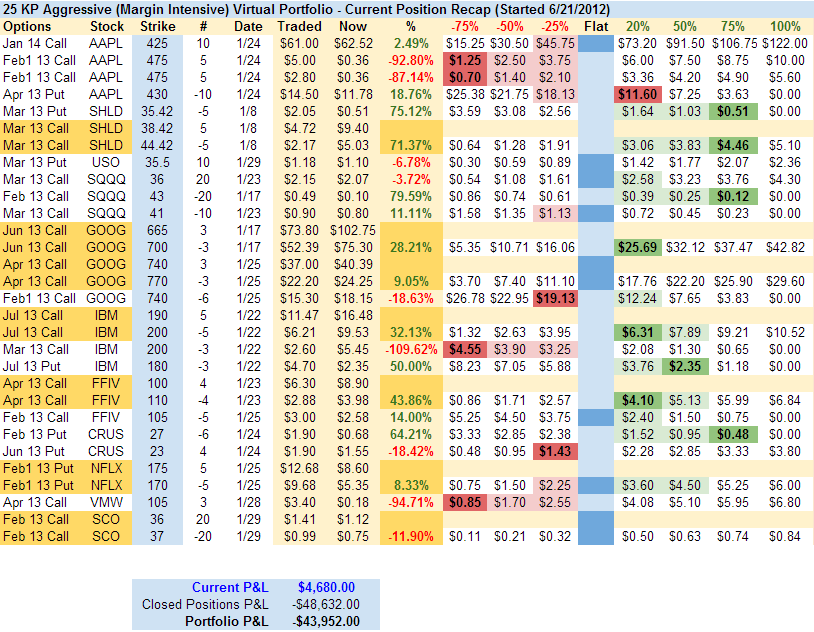Select the Flat column header
Image resolution: width=814 pixels, height=632 pixels.
click(x=595, y=24)
